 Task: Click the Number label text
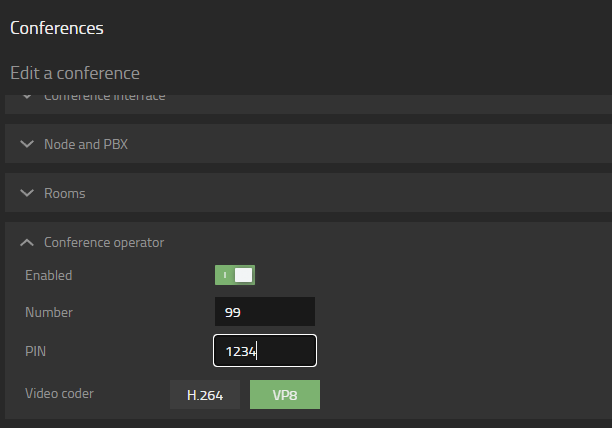point(49,312)
